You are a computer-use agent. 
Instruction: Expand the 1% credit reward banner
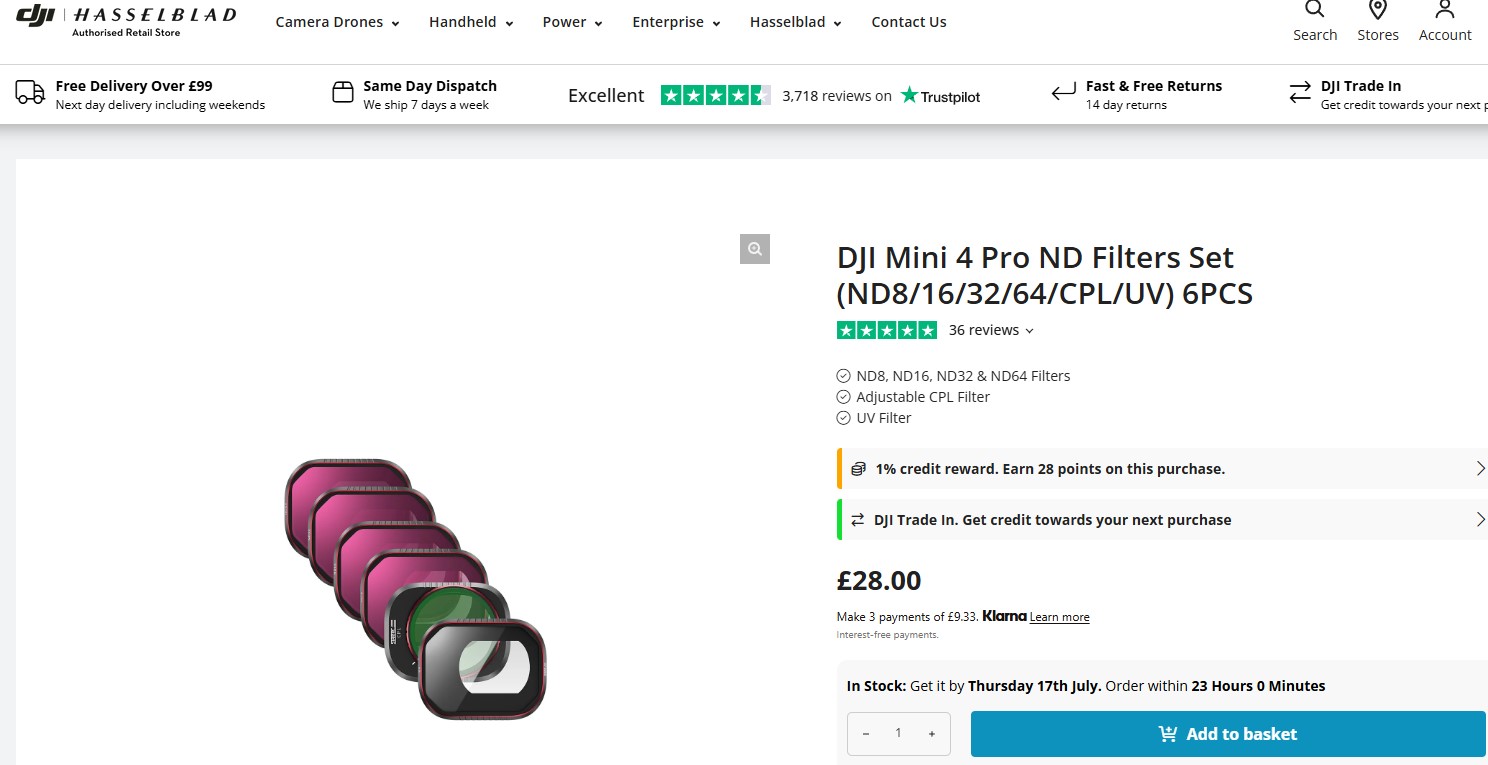[x=1160, y=469]
